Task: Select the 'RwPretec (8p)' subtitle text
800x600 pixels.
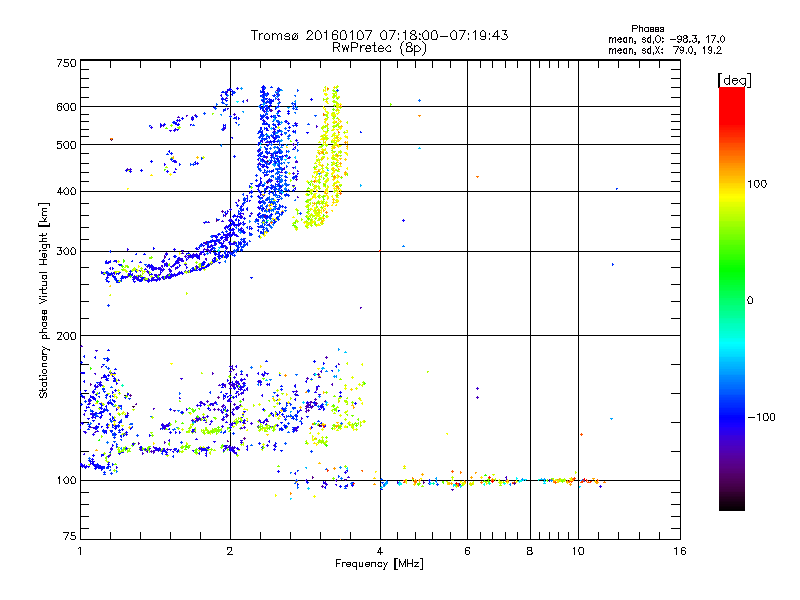Action: 379,48
